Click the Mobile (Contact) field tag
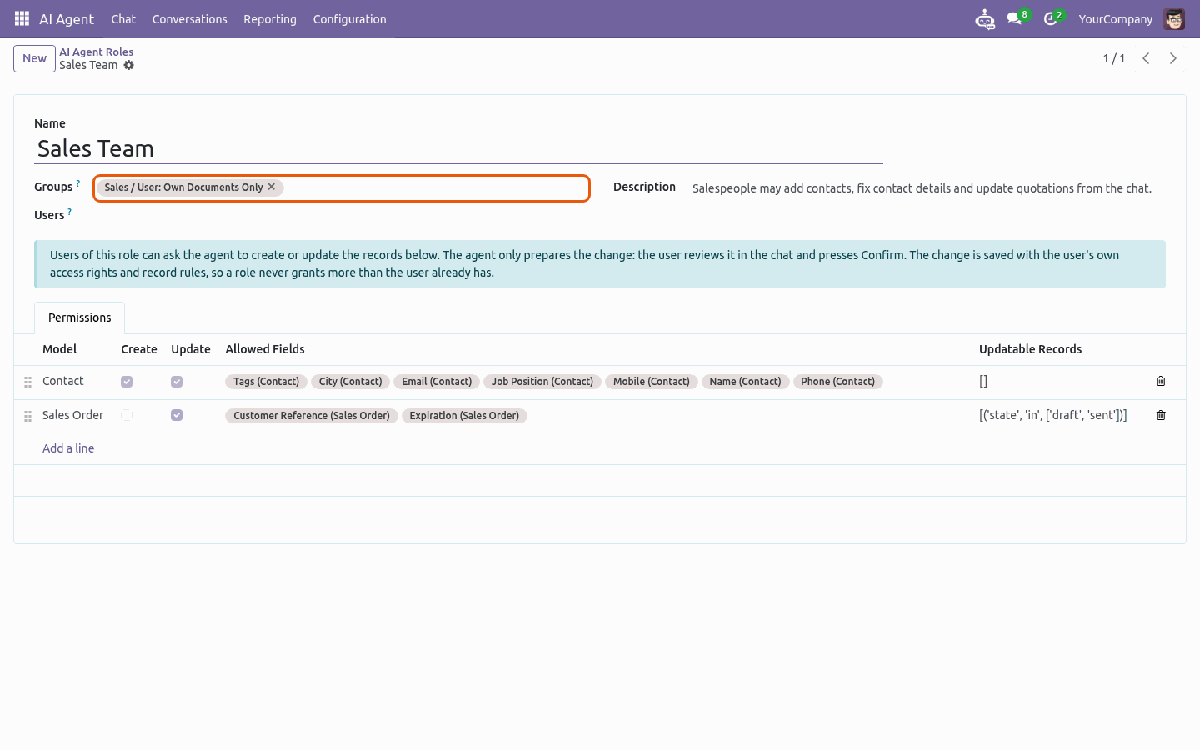This screenshot has width=1200, height=750. point(651,382)
